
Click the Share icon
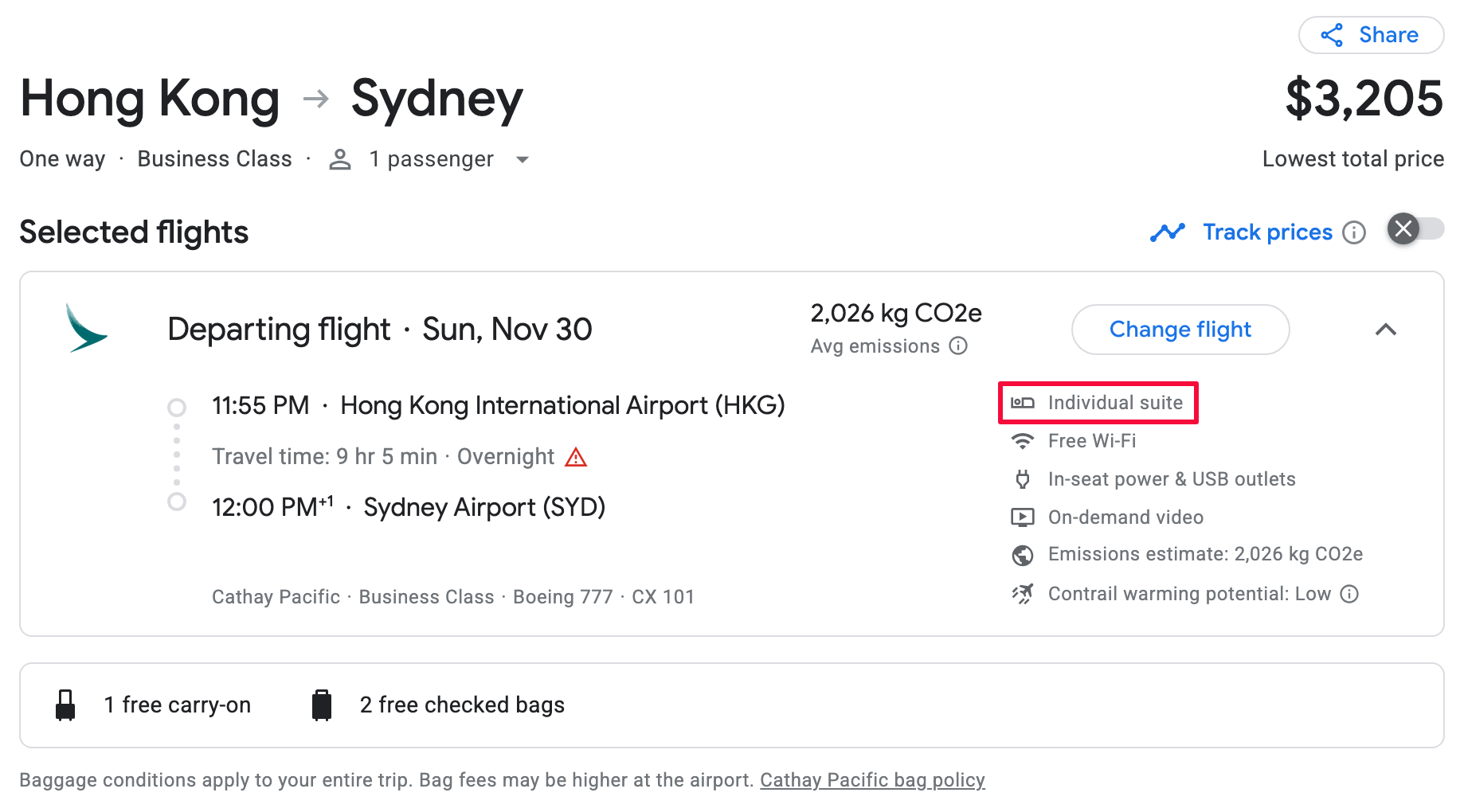(1332, 35)
